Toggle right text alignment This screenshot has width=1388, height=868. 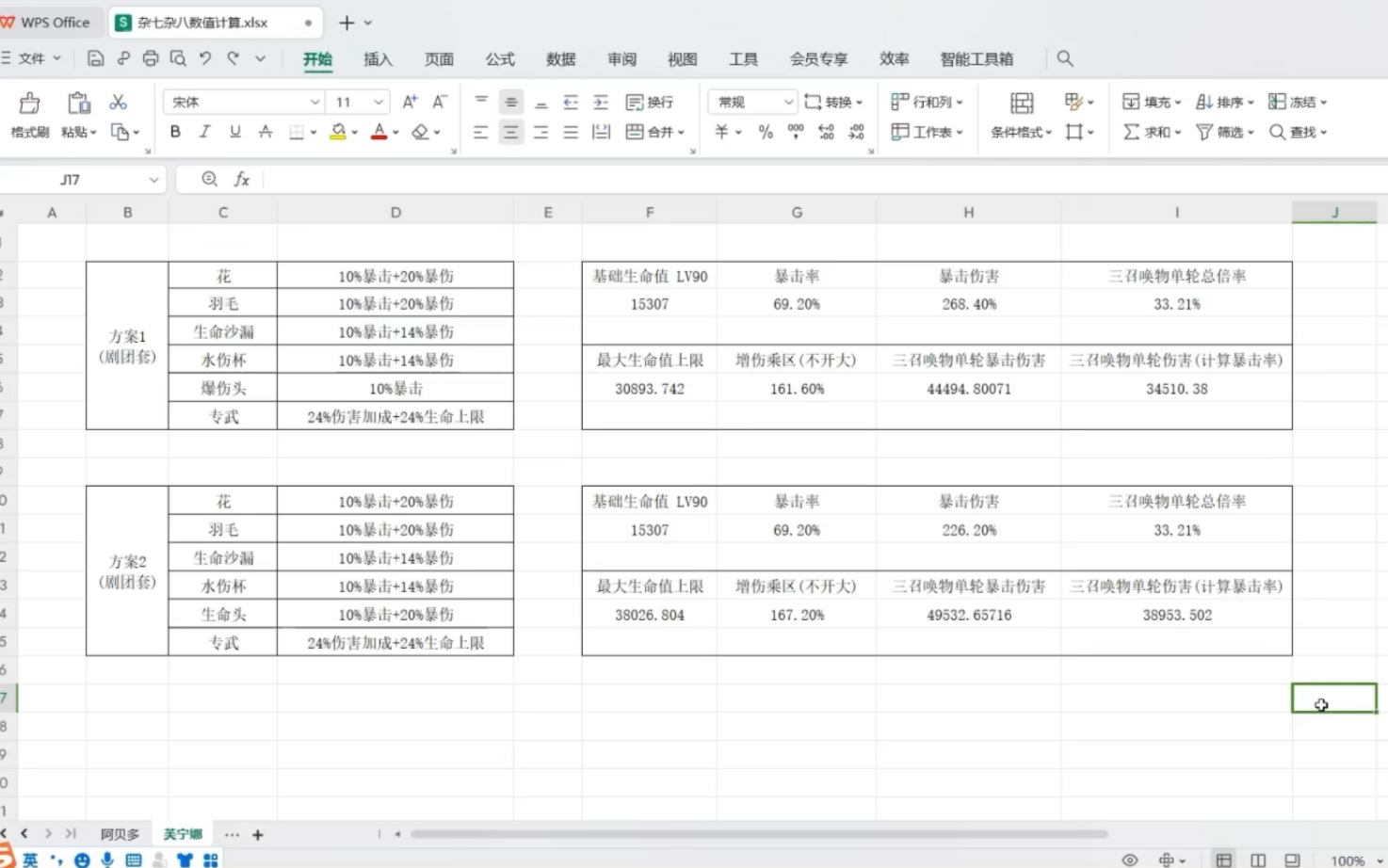[x=541, y=132]
